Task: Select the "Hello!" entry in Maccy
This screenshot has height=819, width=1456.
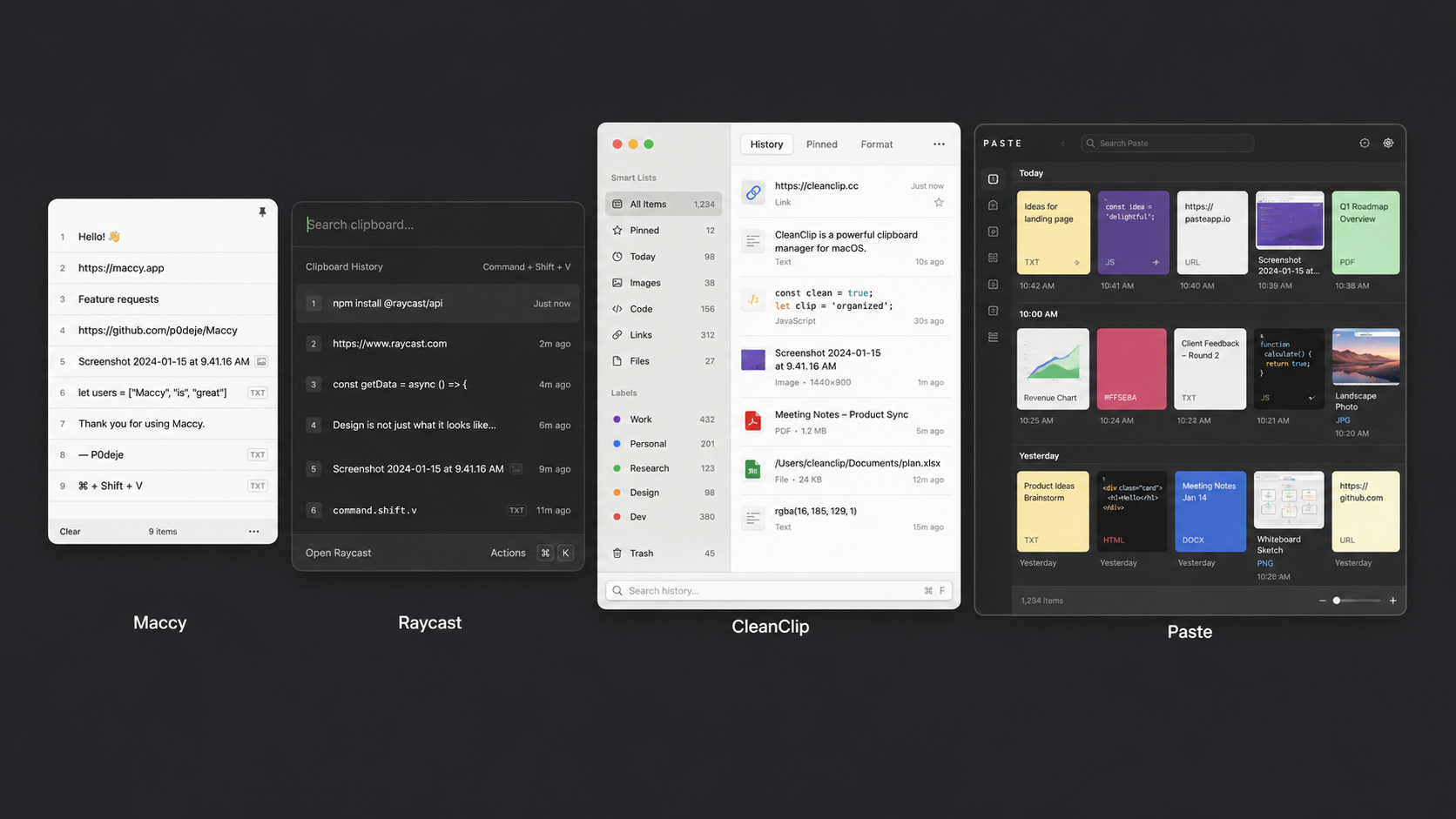Action: pos(163,237)
